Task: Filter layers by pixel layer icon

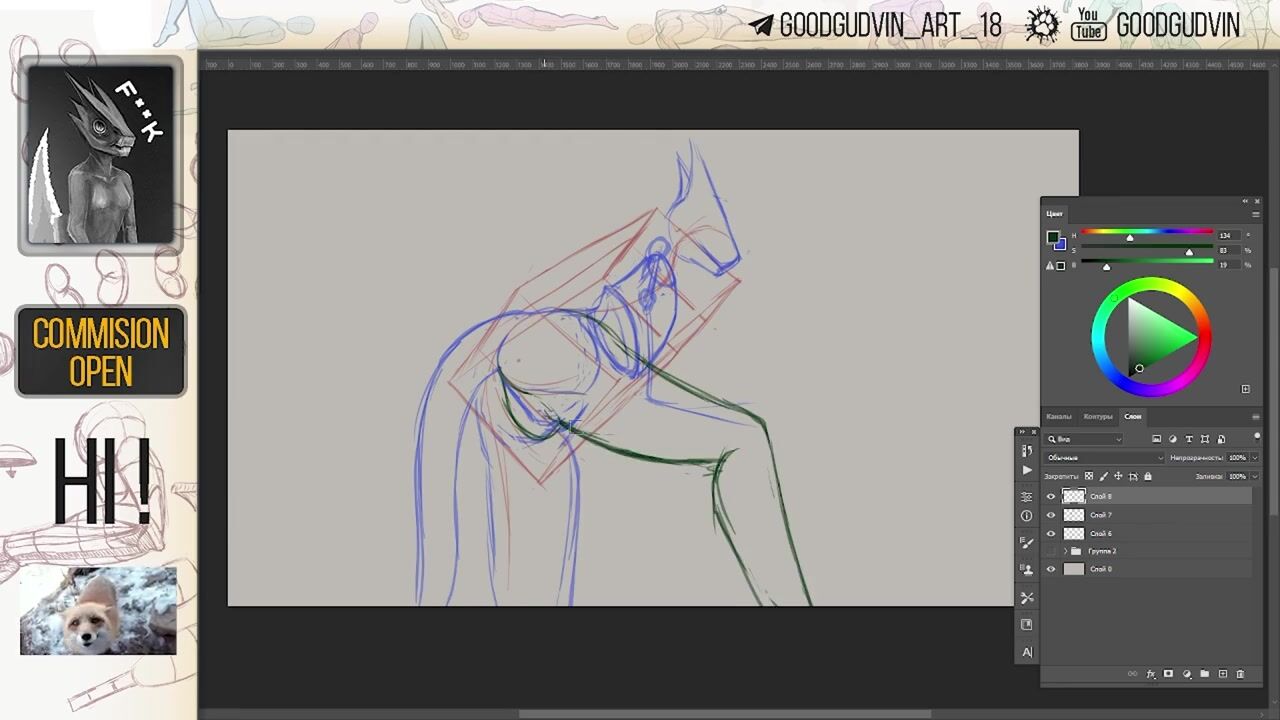Action: click(1157, 439)
